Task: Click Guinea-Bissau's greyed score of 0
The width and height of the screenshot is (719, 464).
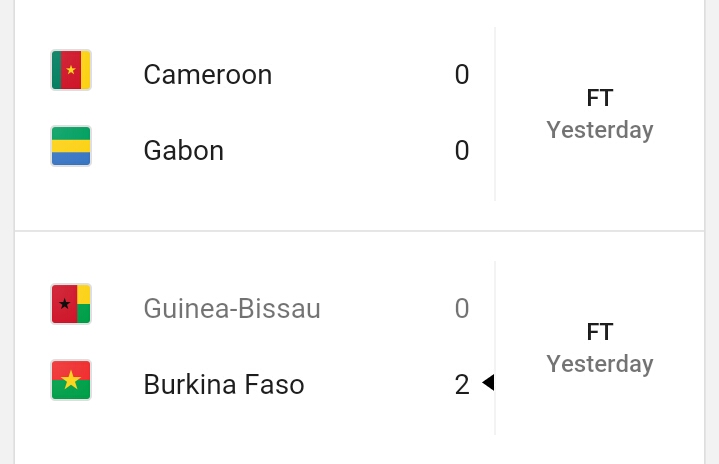Action: pos(462,309)
